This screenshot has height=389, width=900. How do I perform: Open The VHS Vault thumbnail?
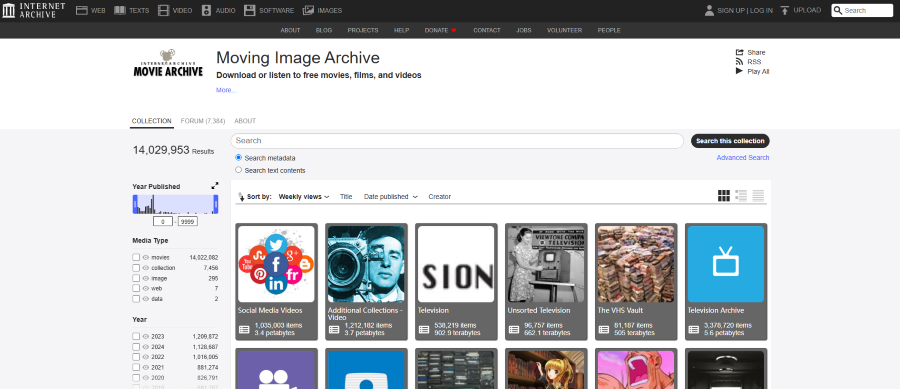coord(636,264)
